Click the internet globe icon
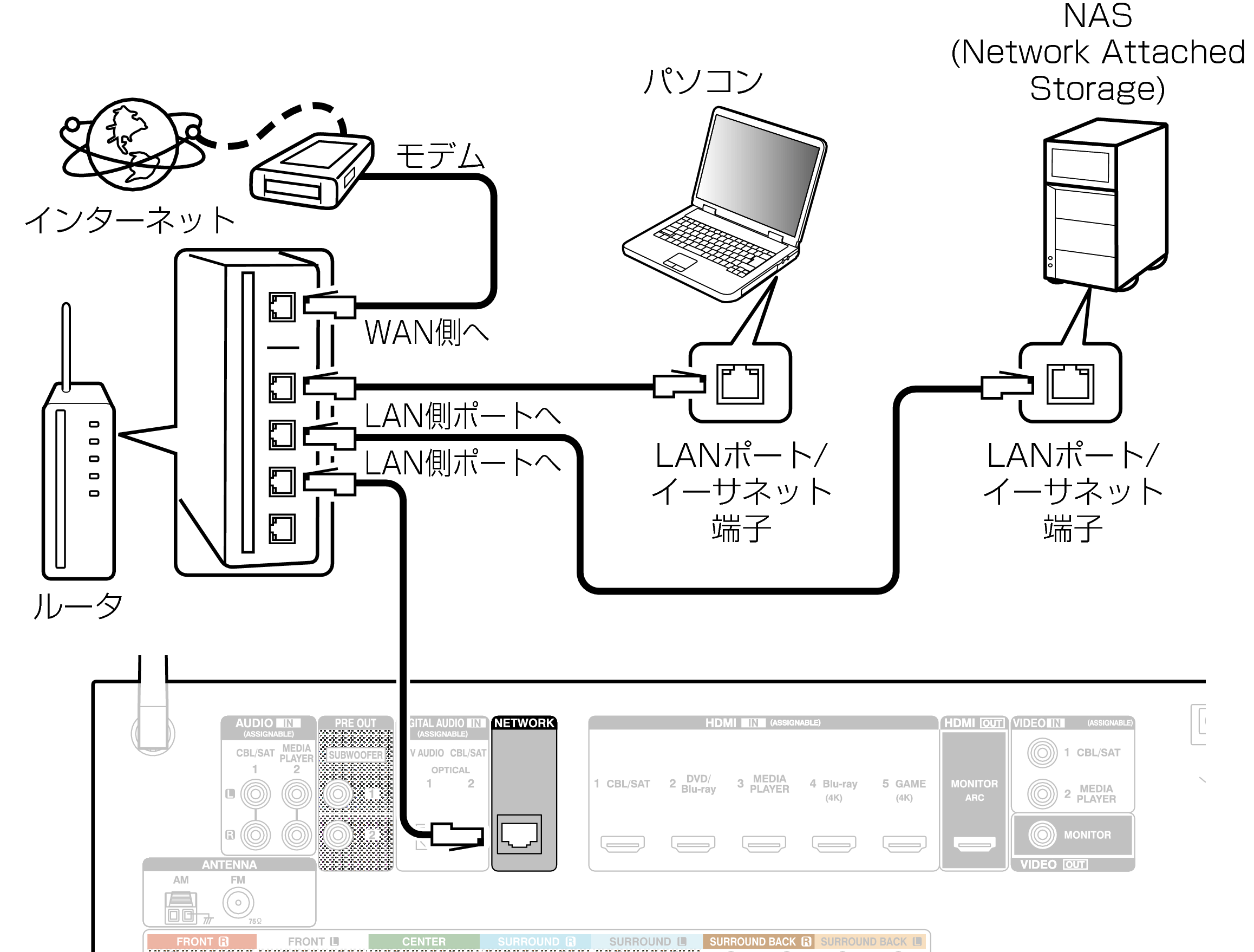 coord(132,145)
